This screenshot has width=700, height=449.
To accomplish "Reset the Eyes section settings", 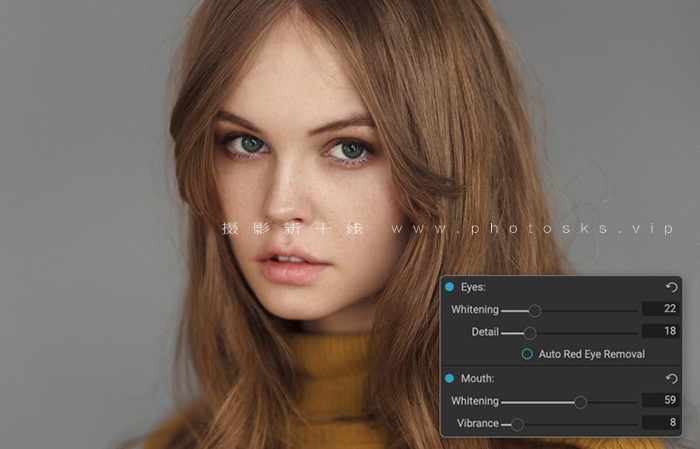I will pyautogui.click(x=671, y=287).
